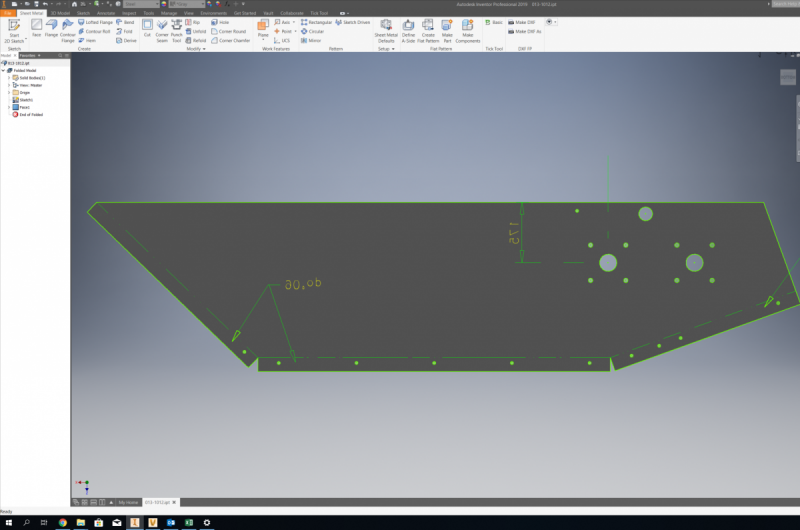The width and height of the screenshot is (800, 530).
Task: Click the Search Help input field
Action: (786, 4)
